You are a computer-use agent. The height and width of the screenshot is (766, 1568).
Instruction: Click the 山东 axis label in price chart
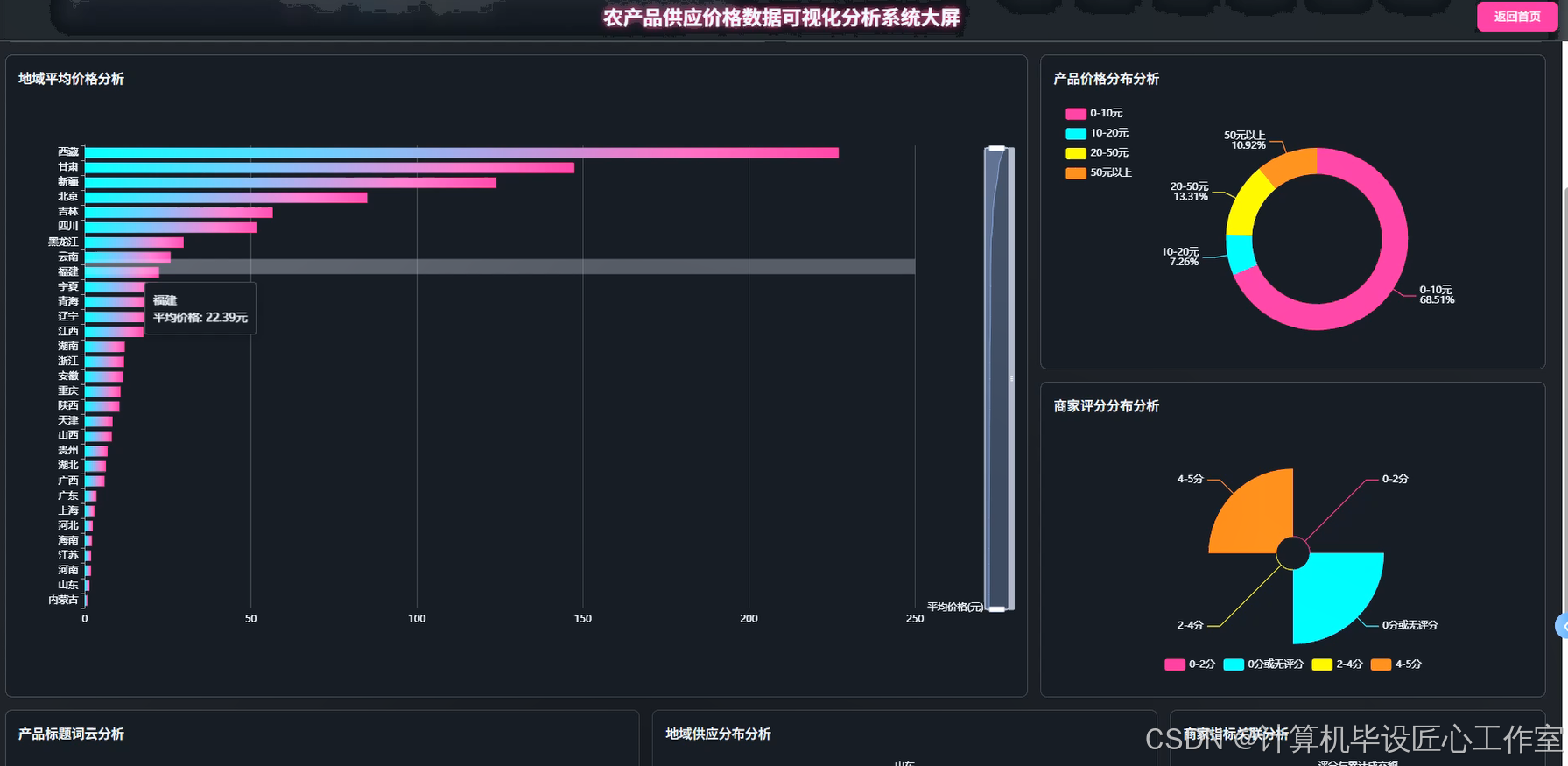(x=68, y=585)
